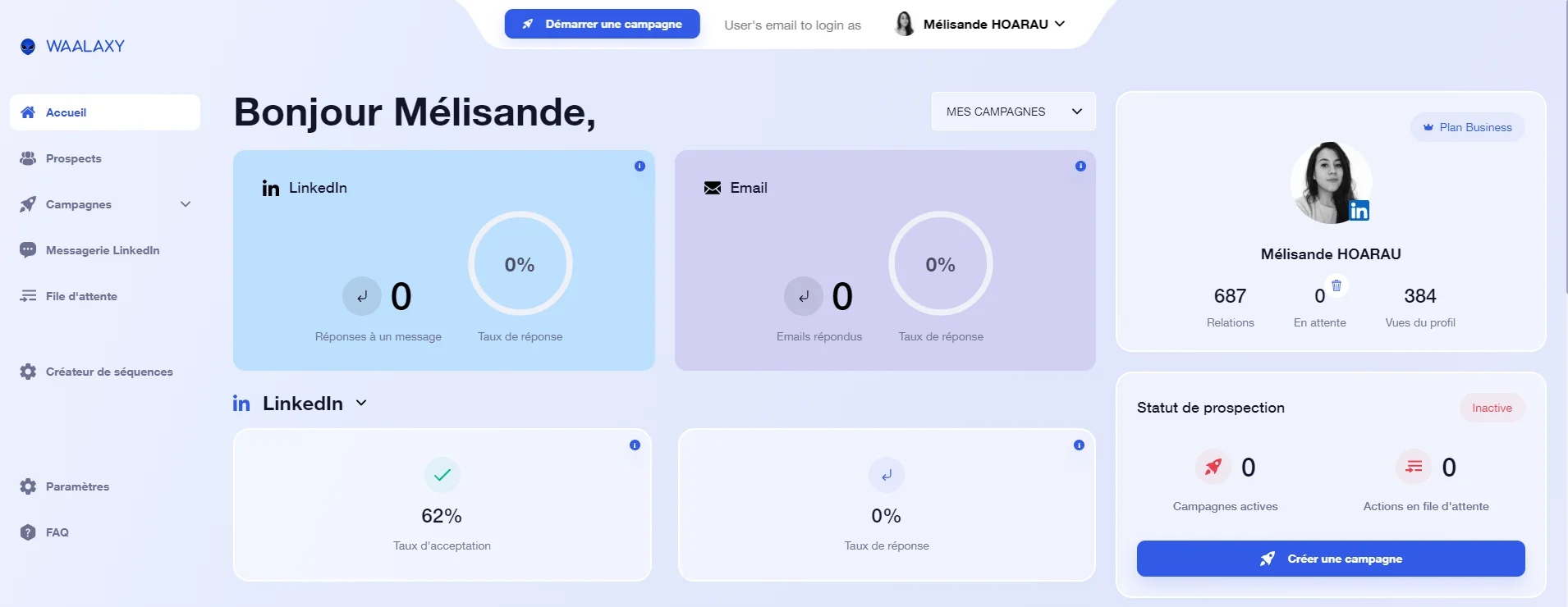This screenshot has height=607, width=1568.
Task: Open Messagerie LinkedIn page
Action: [x=105, y=250]
